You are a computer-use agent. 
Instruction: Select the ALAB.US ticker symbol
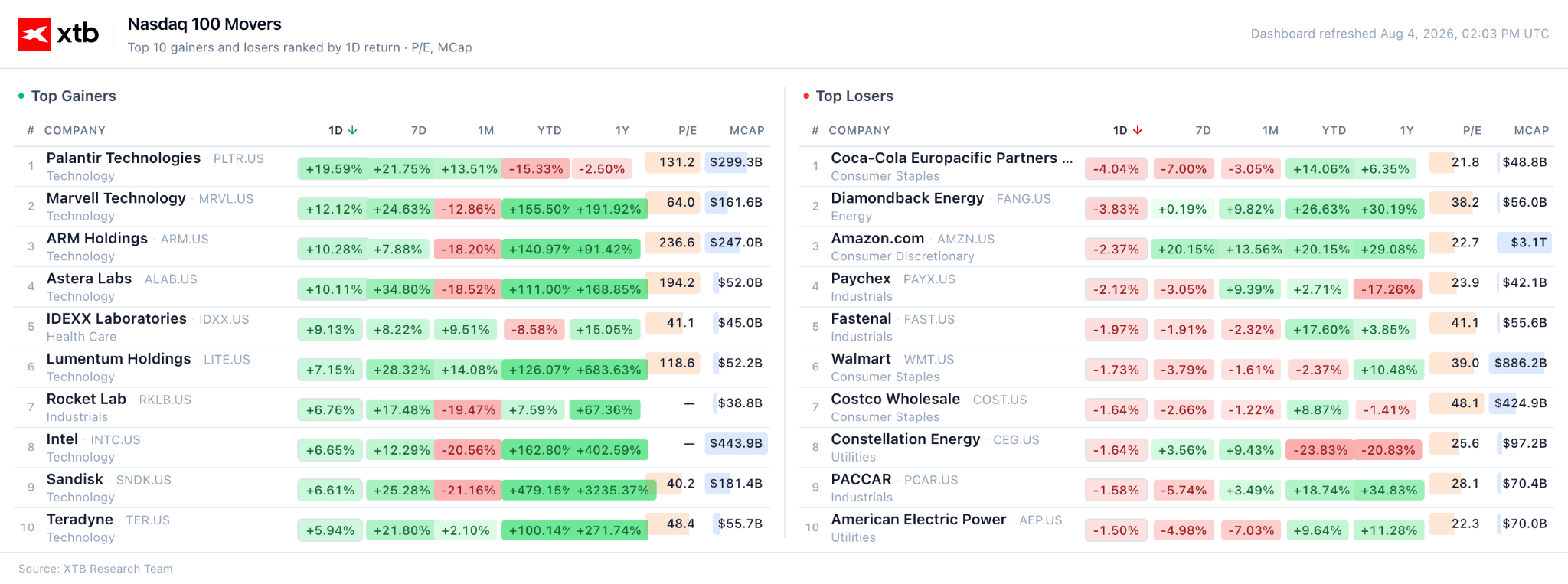click(x=171, y=279)
